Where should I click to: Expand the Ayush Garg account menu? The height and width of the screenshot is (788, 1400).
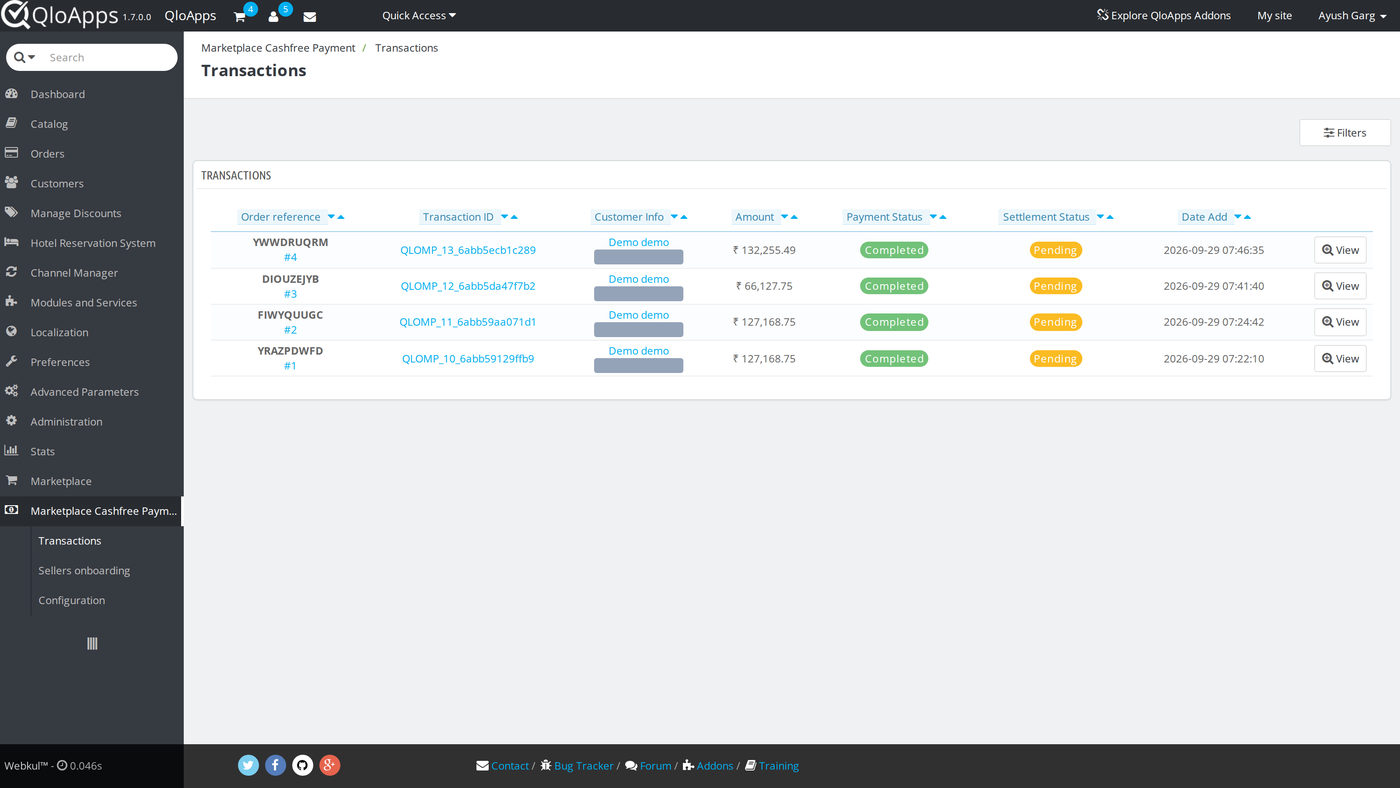pos(1352,16)
